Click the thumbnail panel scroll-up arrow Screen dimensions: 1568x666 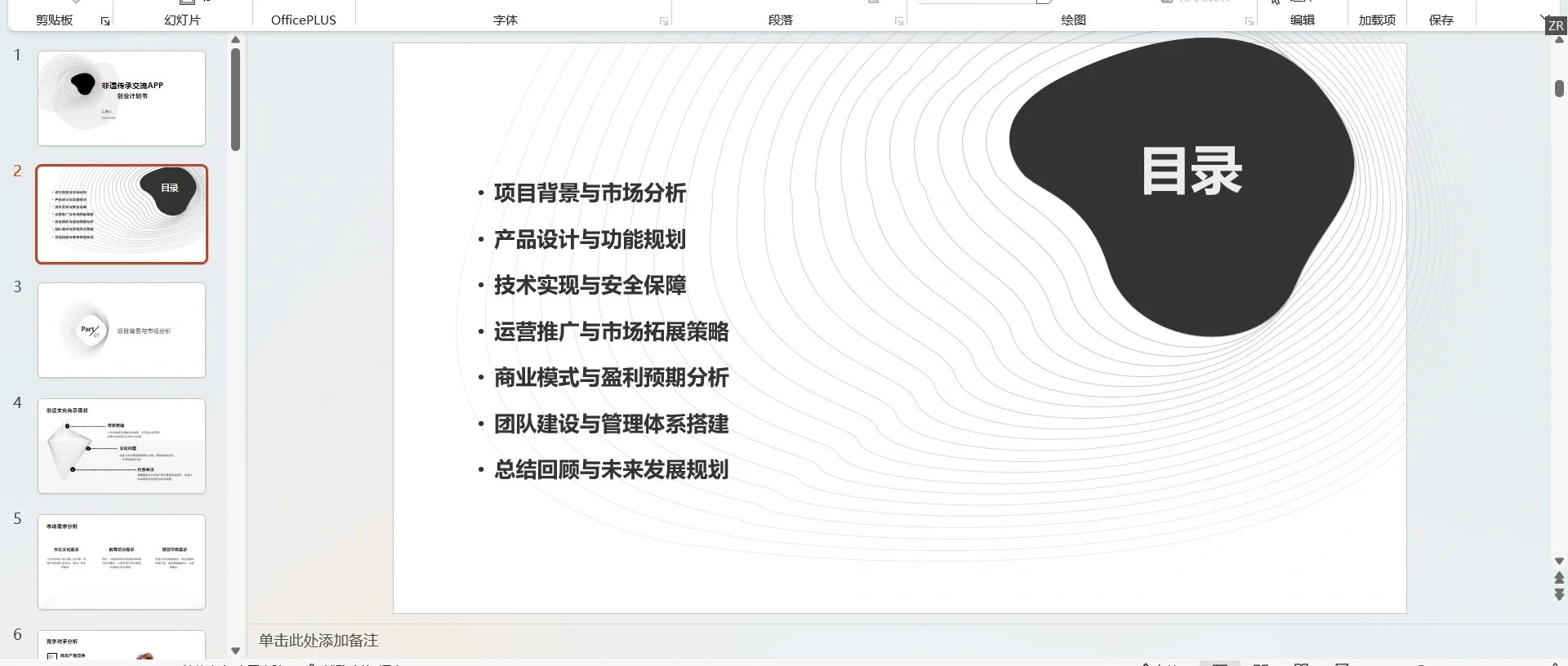click(235, 39)
